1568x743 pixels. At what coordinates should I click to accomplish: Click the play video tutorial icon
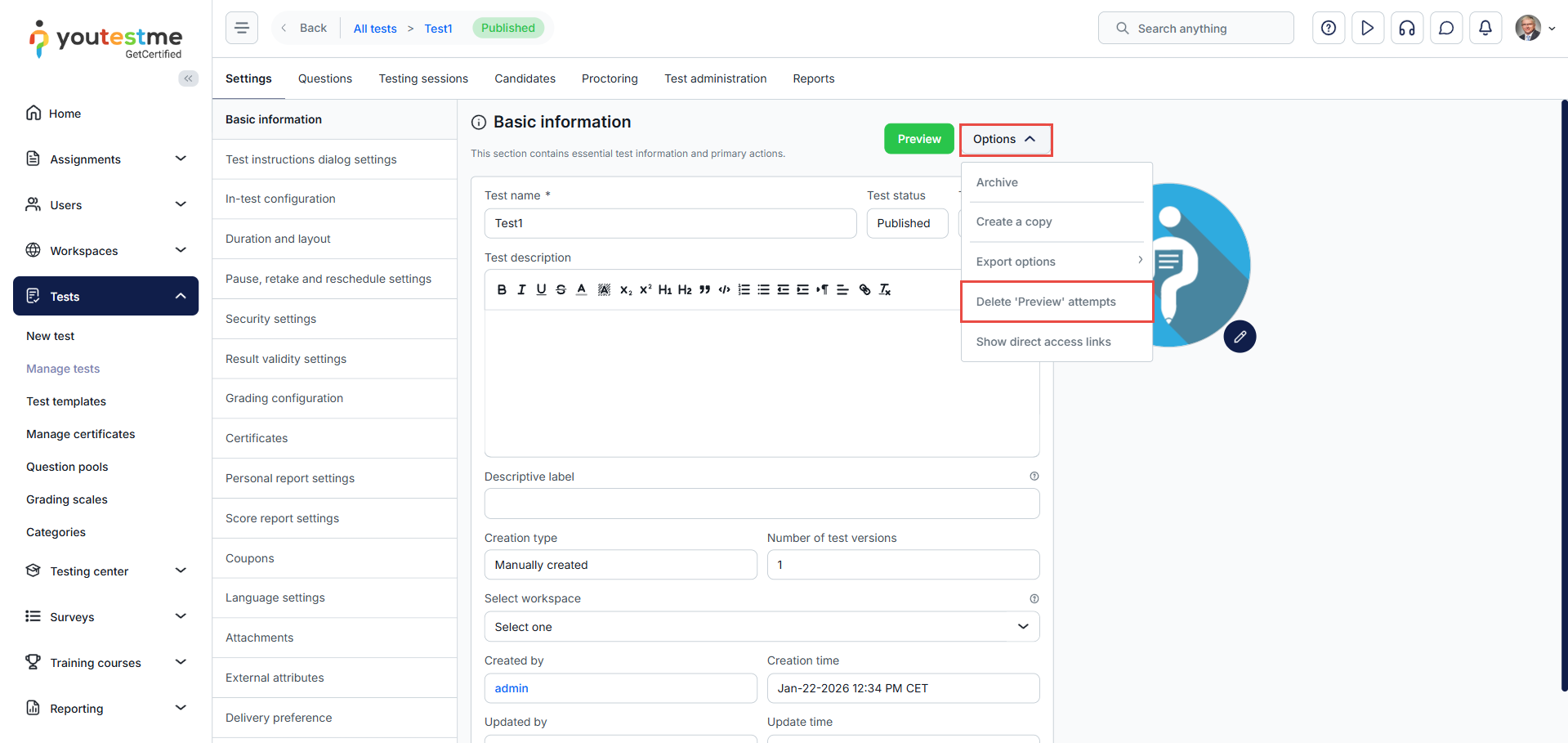pos(1367,29)
